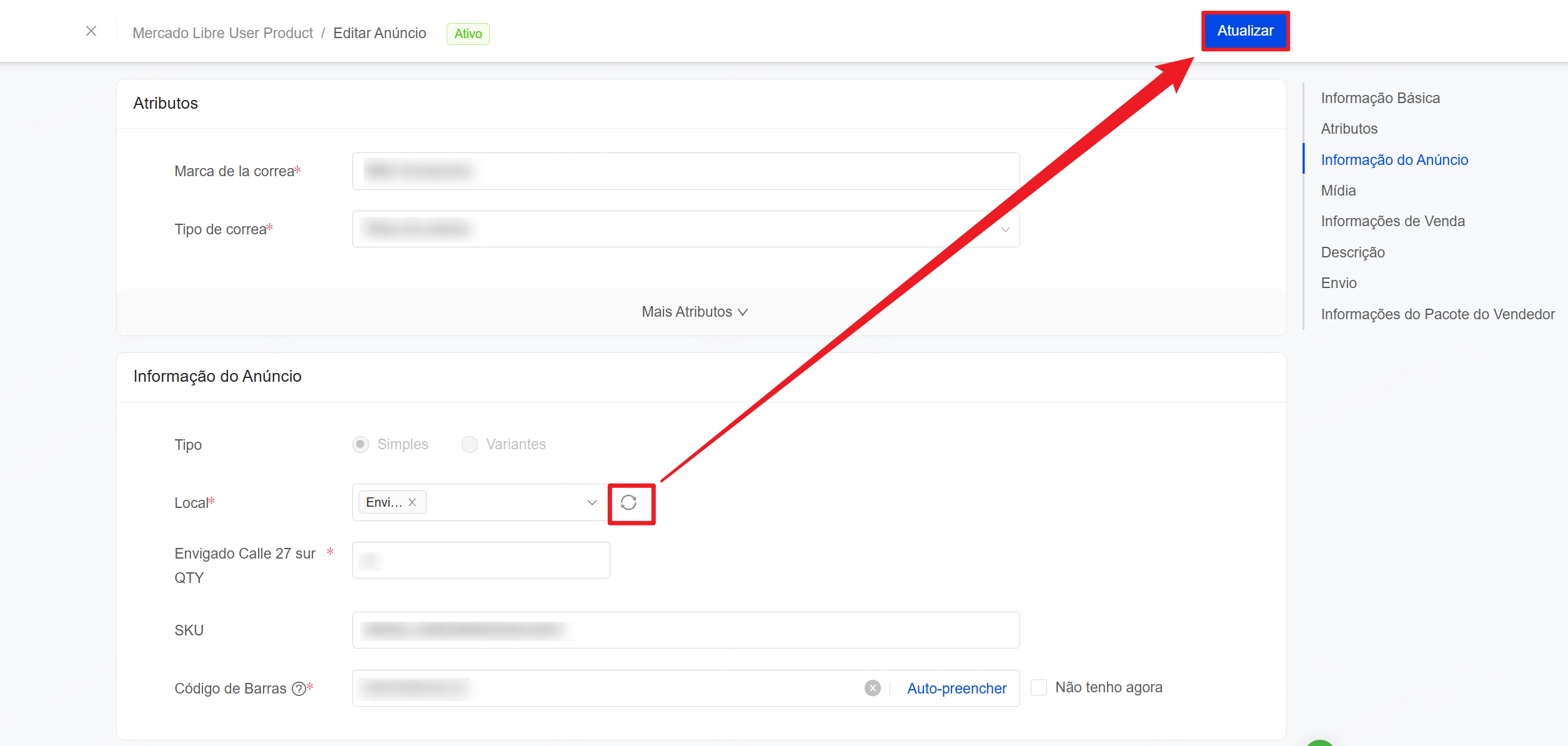Click the help icon next to Código de Barras
Image resolution: width=1568 pixels, height=746 pixels.
click(x=299, y=689)
